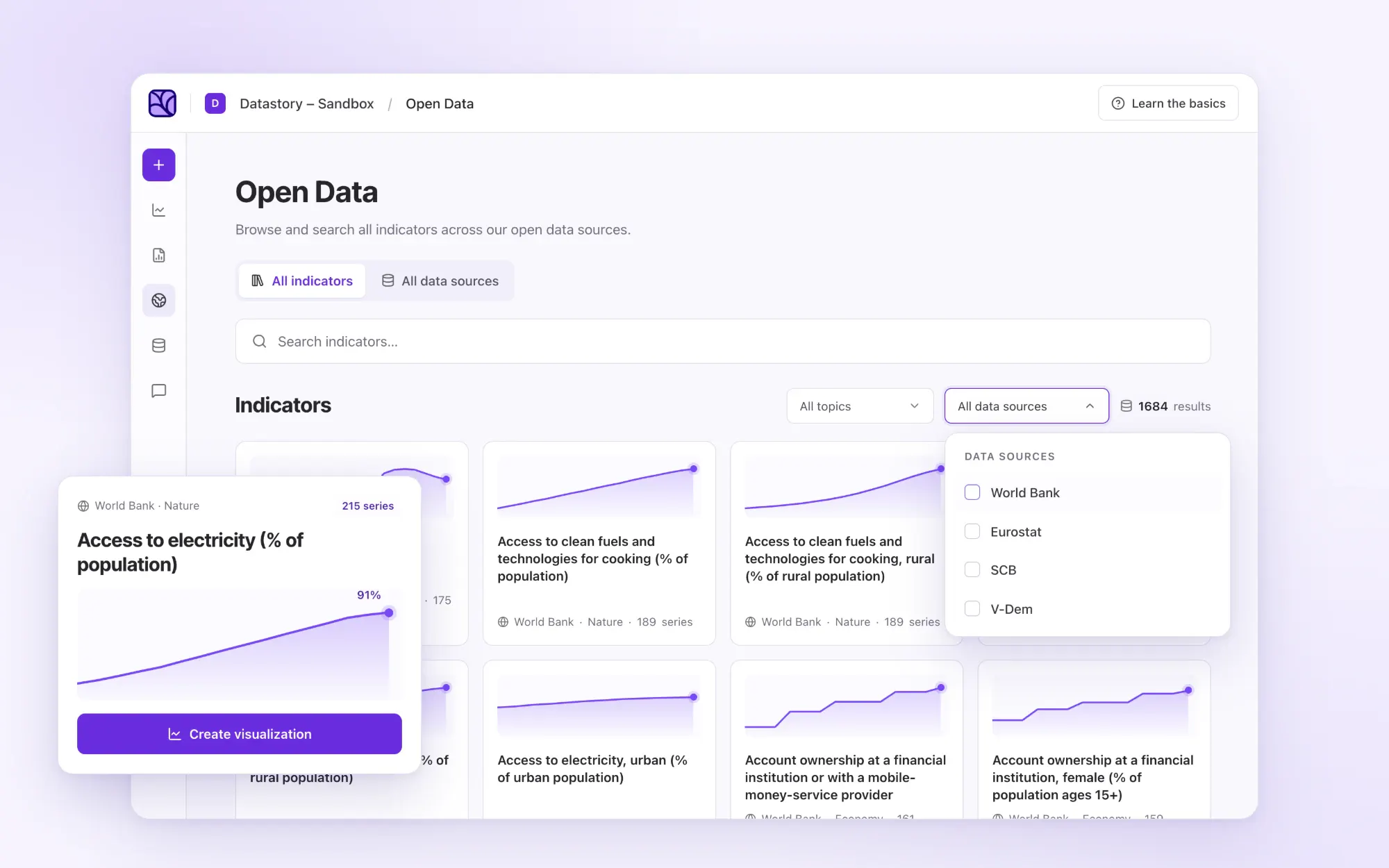Click the Open Data breadcrumb
The width and height of the screenshot is (1389, 868).
click(440, 103)
